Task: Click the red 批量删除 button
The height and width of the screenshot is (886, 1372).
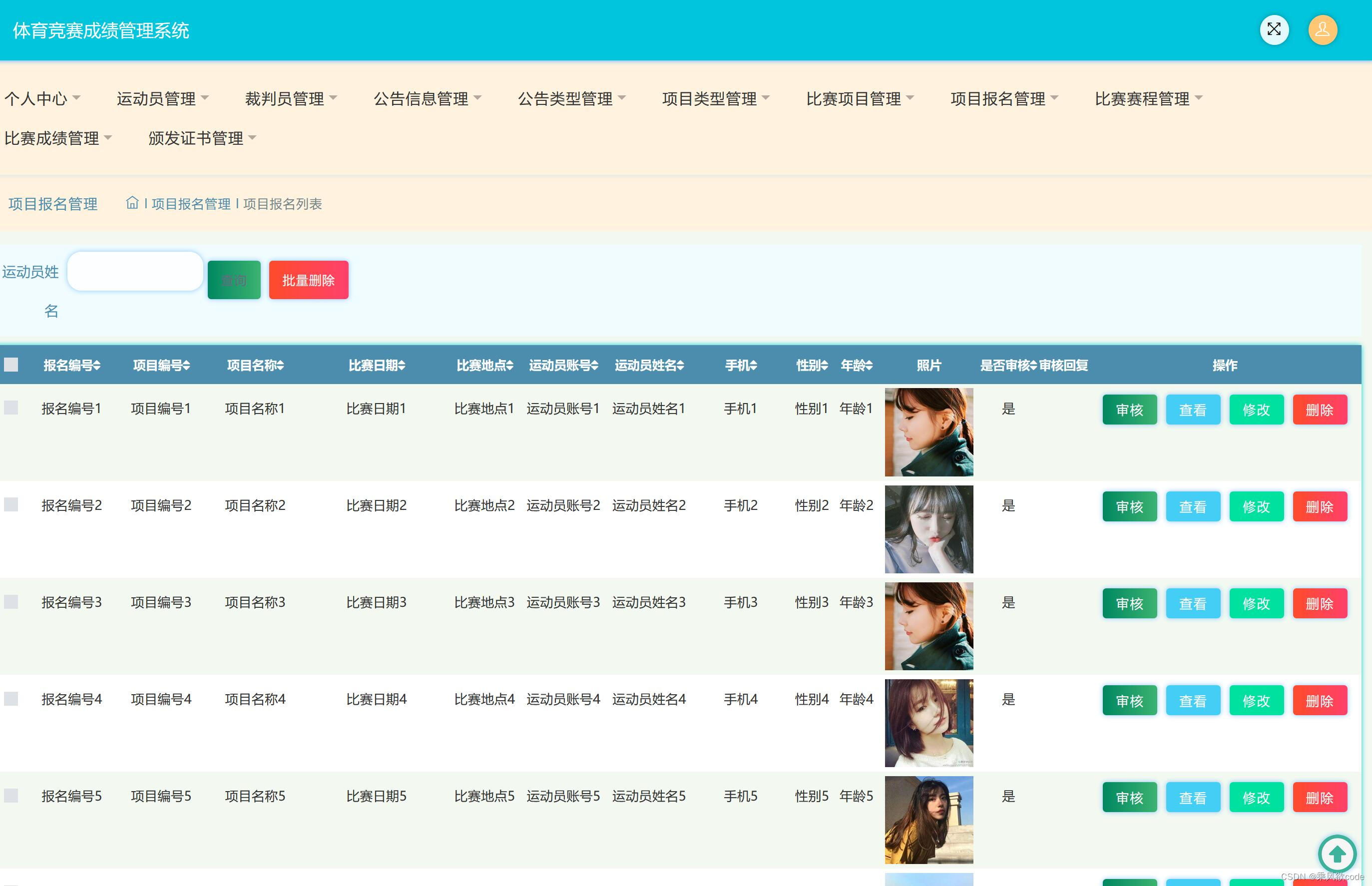Action: click(308, 280)
